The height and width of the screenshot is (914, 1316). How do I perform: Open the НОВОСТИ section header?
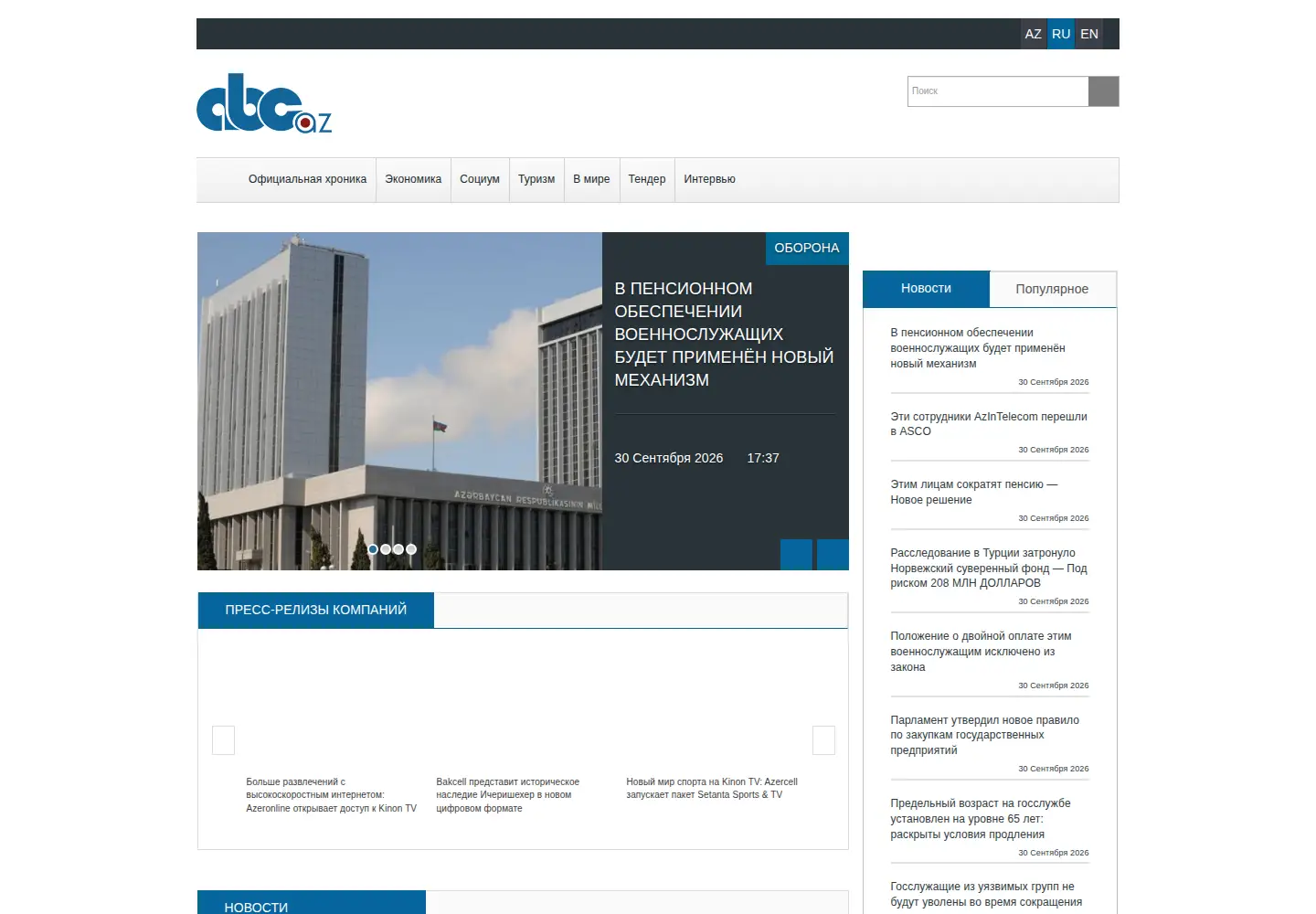point(312,903)
